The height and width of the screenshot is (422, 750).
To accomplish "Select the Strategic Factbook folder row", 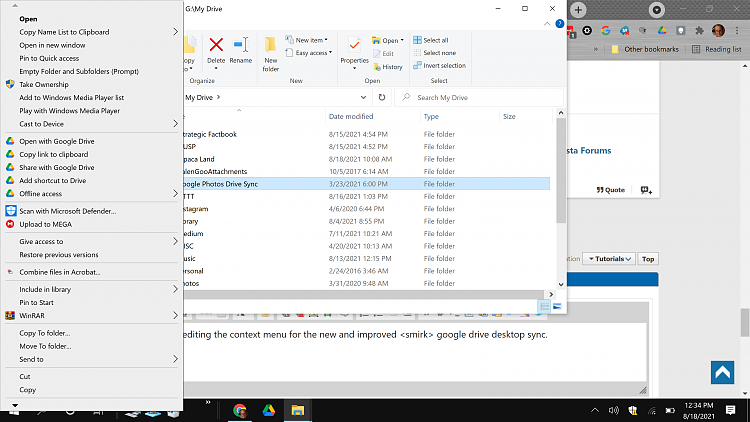I will [x=366, y=134].
